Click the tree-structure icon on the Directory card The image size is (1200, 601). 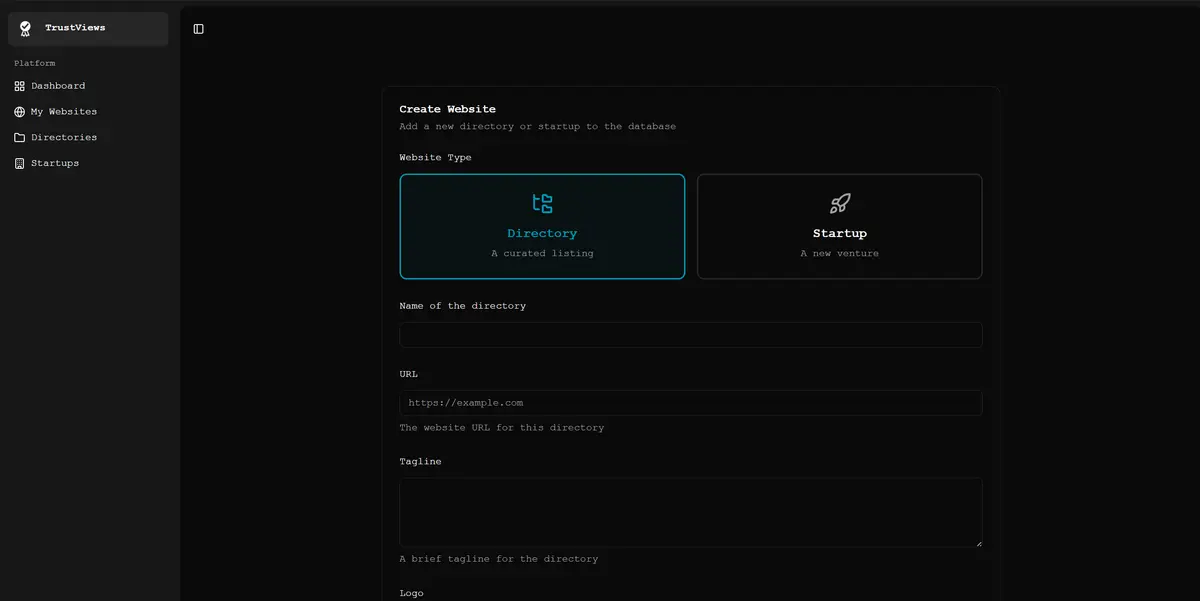(542, 203)
